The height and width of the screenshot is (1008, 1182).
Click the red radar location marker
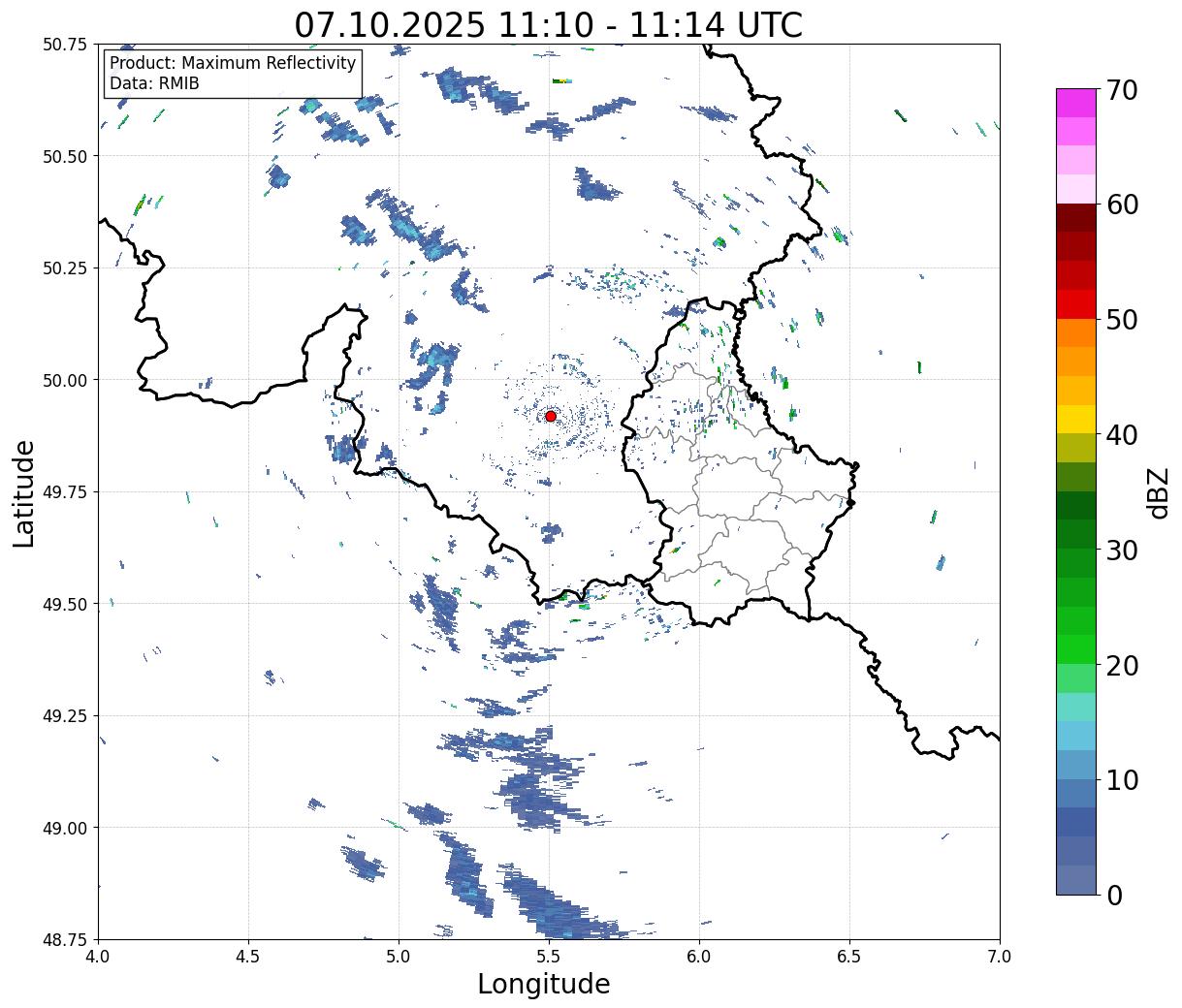tap(551, 416)
